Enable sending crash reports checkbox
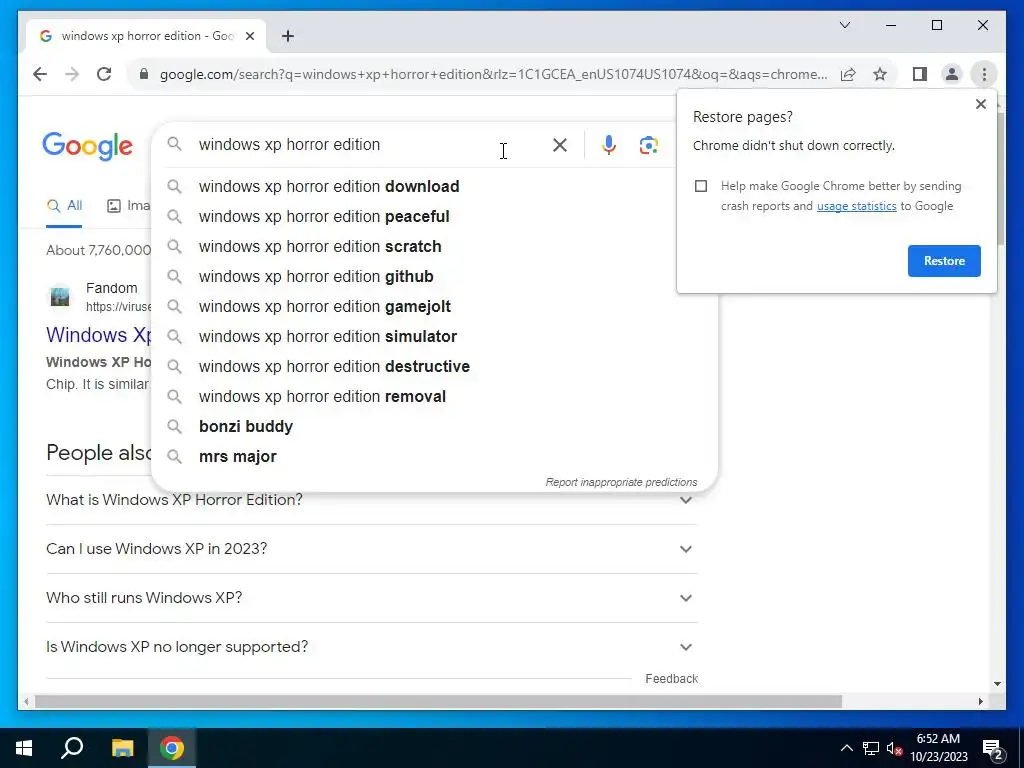Image resolution: width=1024 pixels, height=768 pixels. click(701, 186)
